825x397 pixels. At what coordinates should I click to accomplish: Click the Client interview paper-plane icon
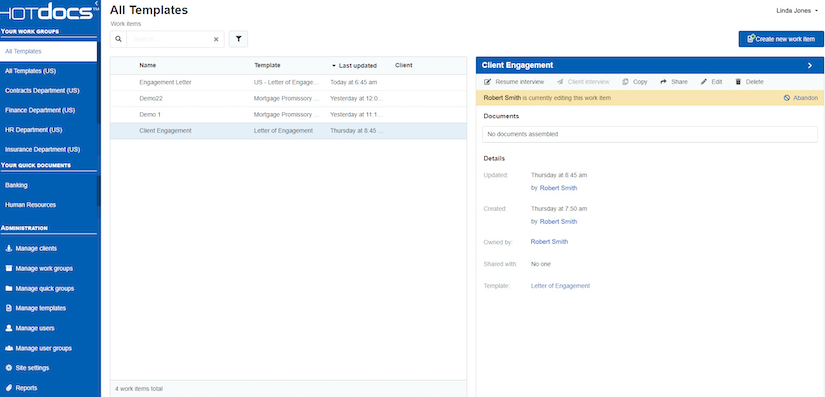(560, 82)
